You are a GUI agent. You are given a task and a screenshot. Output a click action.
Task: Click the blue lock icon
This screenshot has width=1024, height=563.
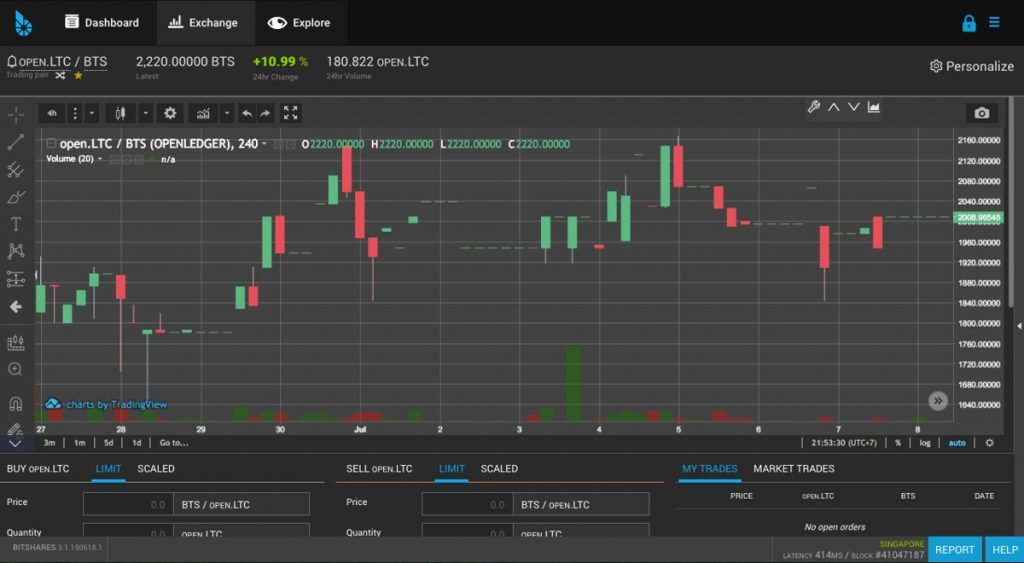tap(969, 23)
